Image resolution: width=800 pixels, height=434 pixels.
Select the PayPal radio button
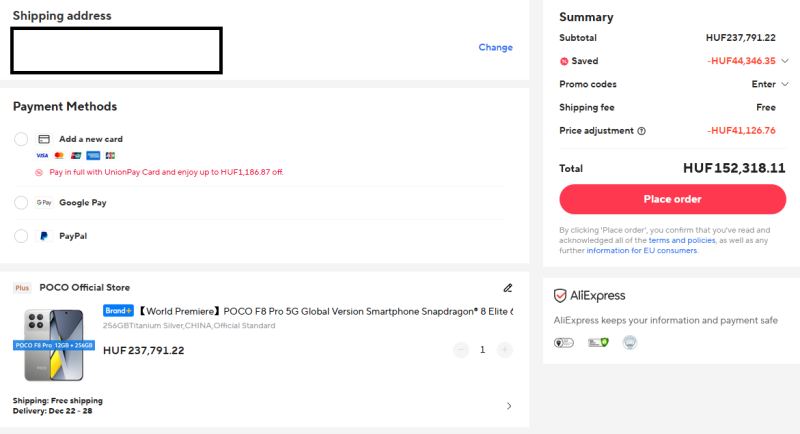21,236
